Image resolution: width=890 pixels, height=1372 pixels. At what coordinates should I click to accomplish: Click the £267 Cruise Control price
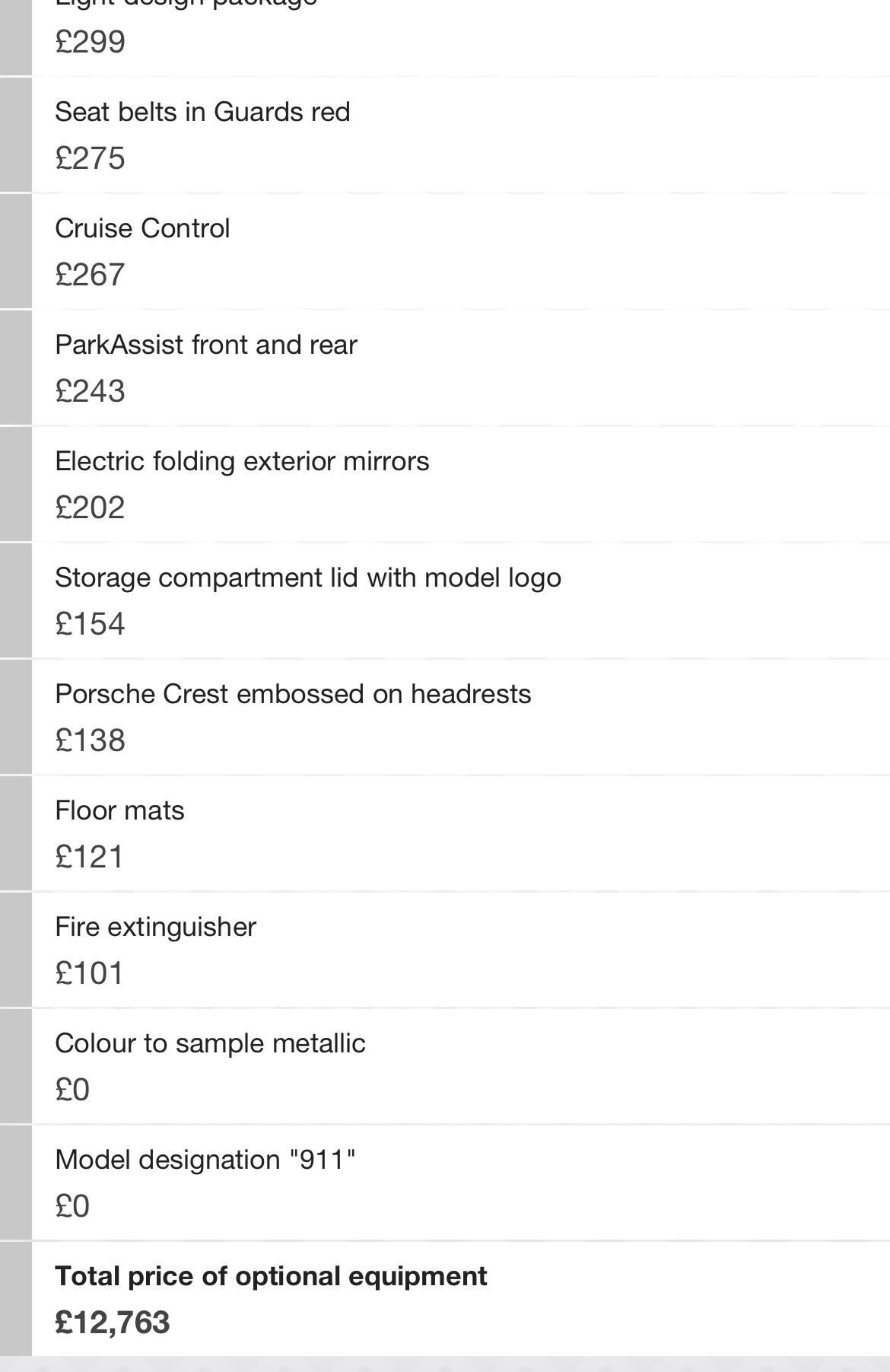click(x=90, y=275)
